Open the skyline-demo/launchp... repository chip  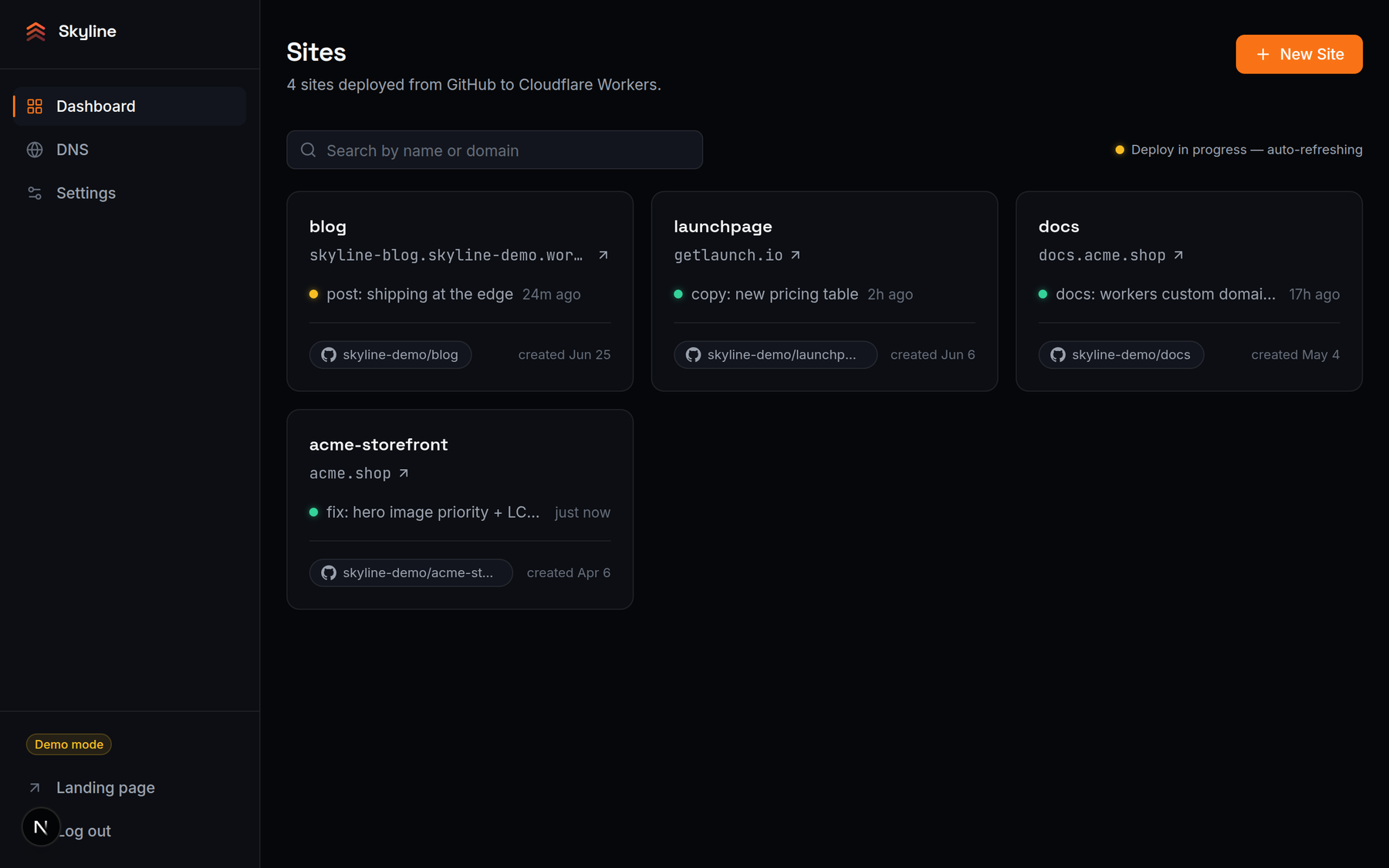[776, 355]
